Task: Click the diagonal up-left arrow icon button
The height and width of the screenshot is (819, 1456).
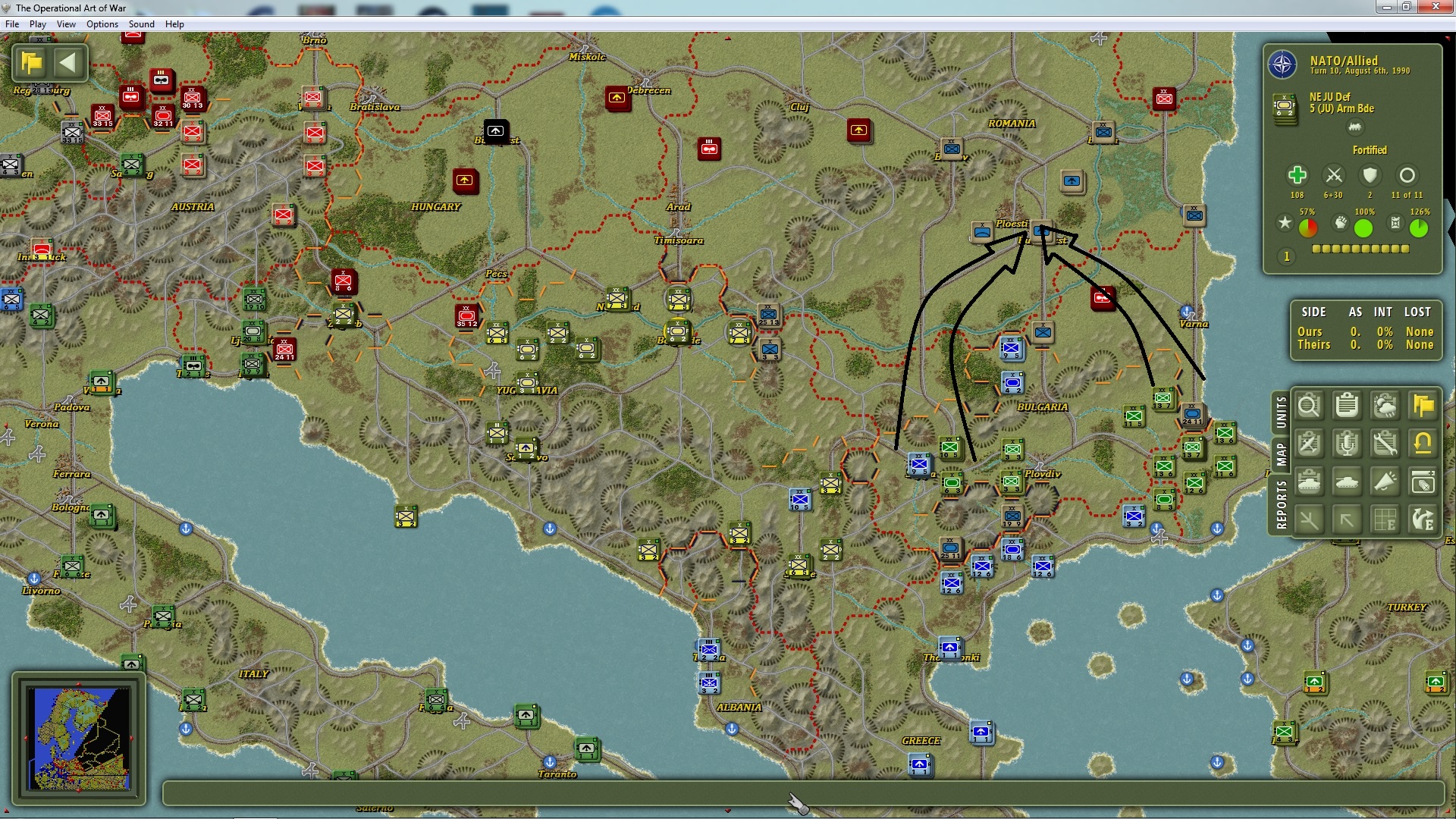Action: (1347, 520)
